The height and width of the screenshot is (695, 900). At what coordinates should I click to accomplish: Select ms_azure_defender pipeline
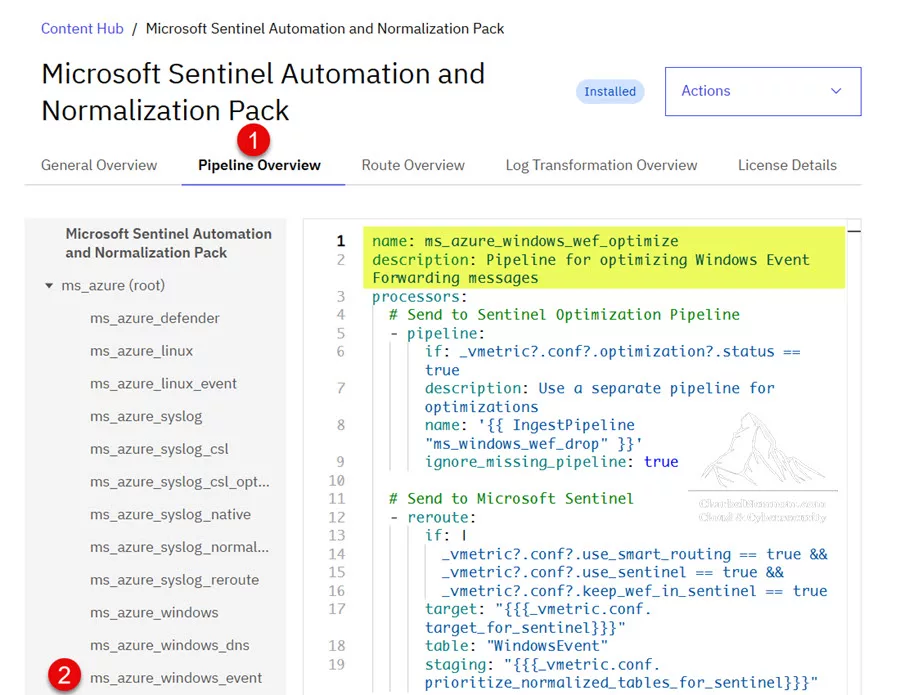click(x=154, y=318)
